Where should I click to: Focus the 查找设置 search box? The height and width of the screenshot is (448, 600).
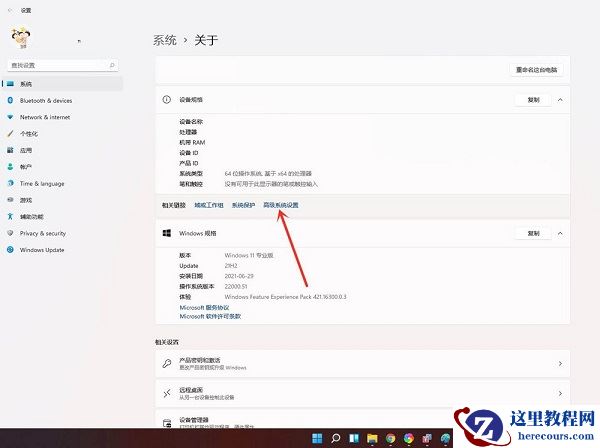click(63, 65)
